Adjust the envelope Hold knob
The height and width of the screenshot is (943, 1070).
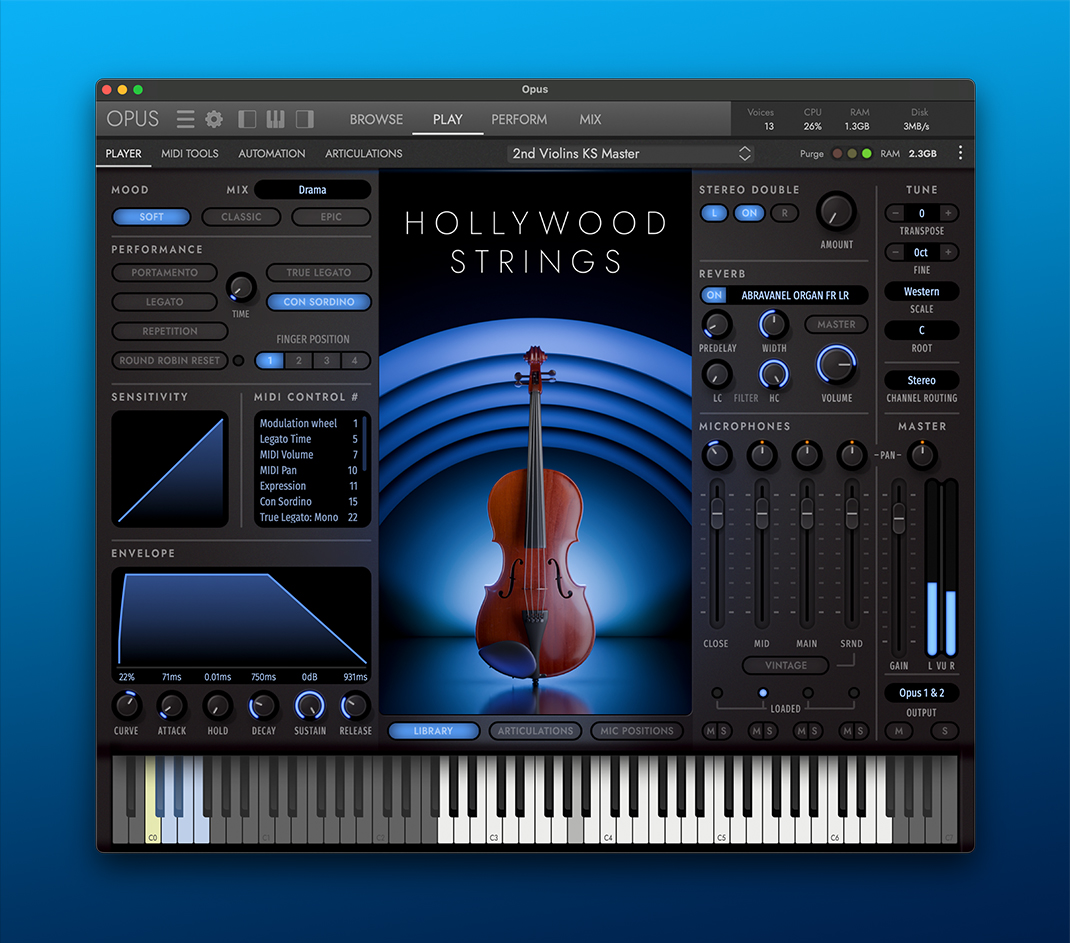pos(218,706)
